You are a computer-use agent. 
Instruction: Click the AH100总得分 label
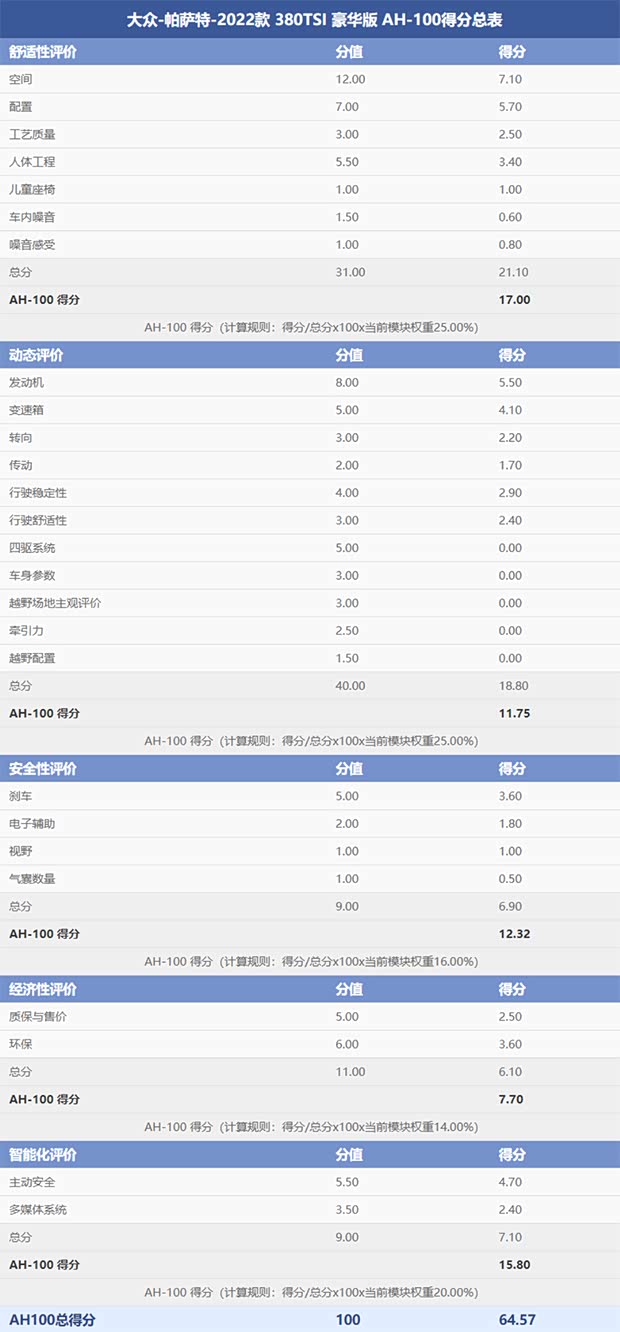pos(52,1320)
